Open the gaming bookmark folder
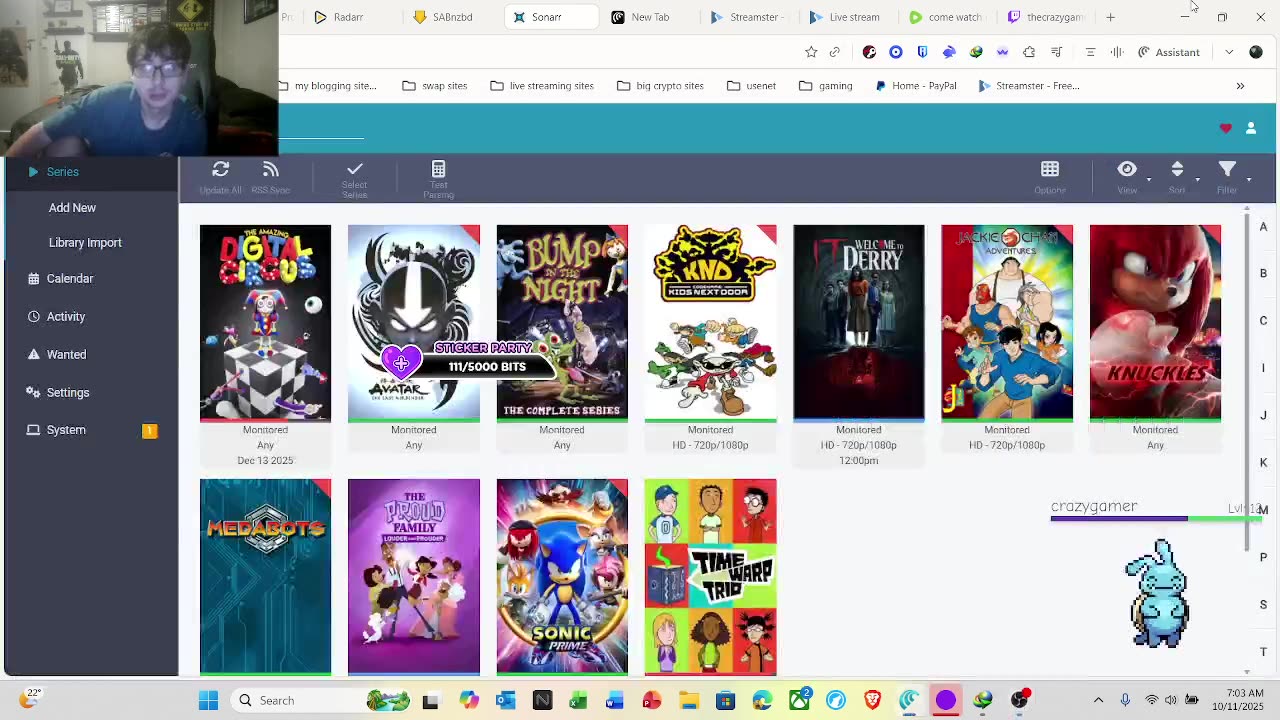The image size is (1280, 720). pos(825,86)
